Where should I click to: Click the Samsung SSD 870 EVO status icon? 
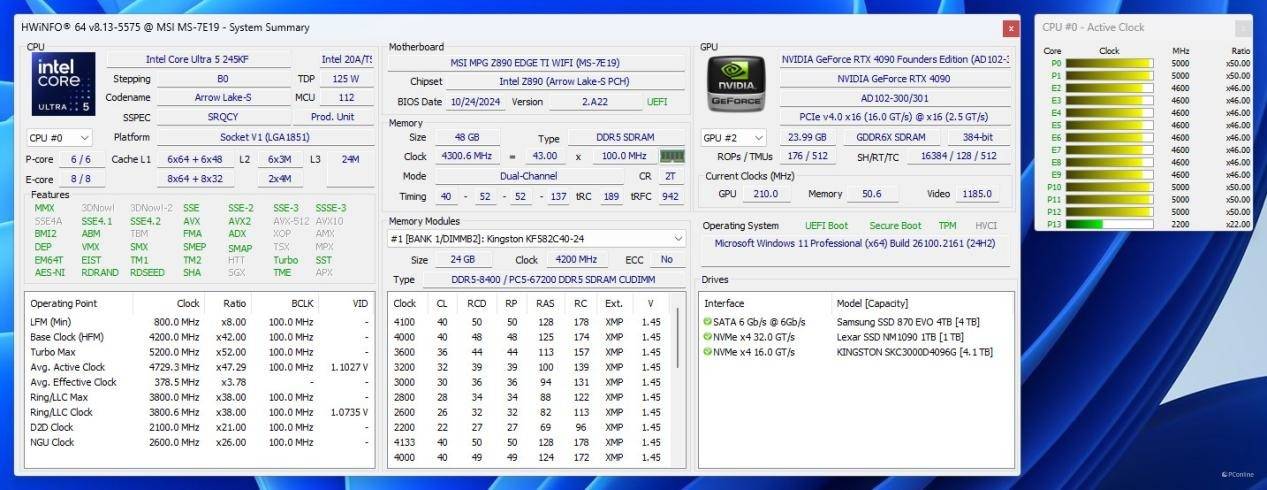point(709,322)
